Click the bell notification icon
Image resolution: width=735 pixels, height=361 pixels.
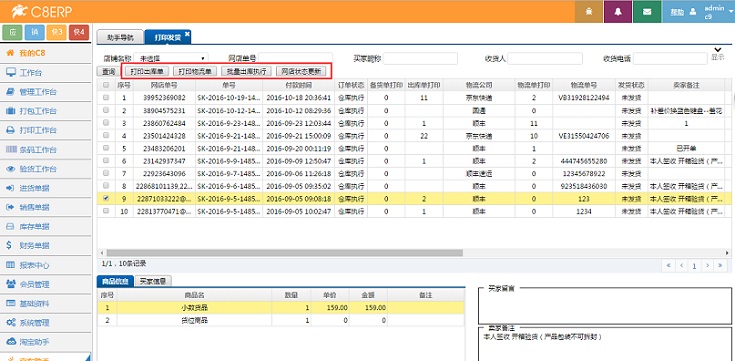[x=618, y=12]
